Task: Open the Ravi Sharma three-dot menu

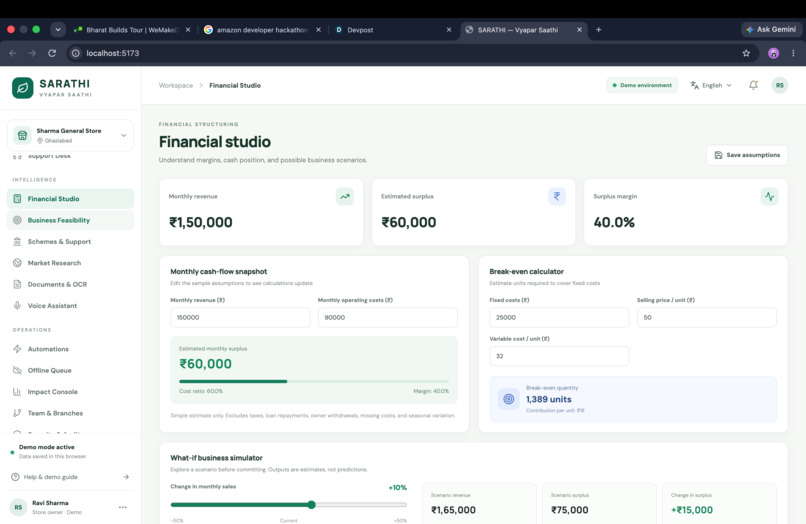Action: pyautogui.click(x=123, y=507)
